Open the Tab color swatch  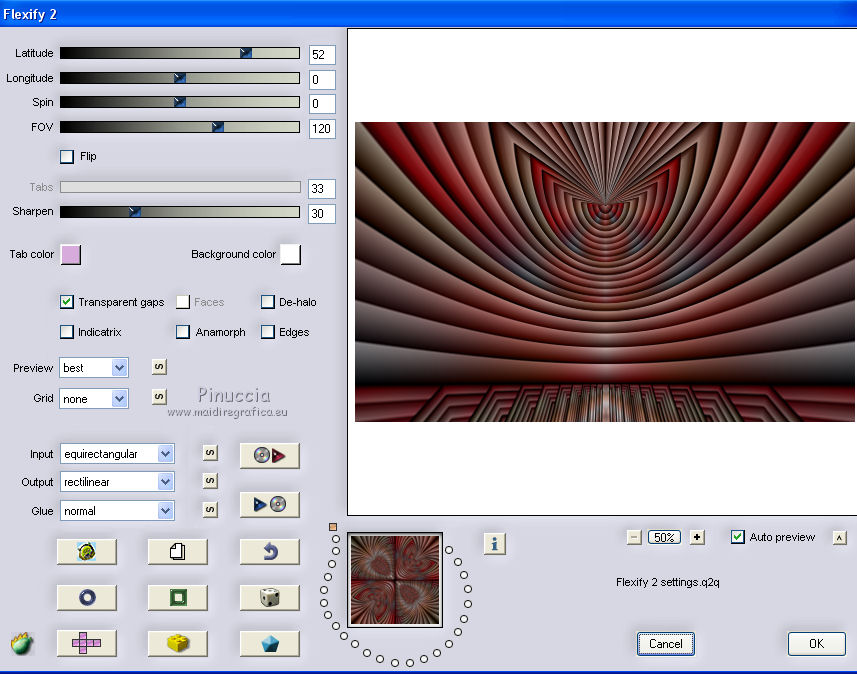click(x=71, y=255)
